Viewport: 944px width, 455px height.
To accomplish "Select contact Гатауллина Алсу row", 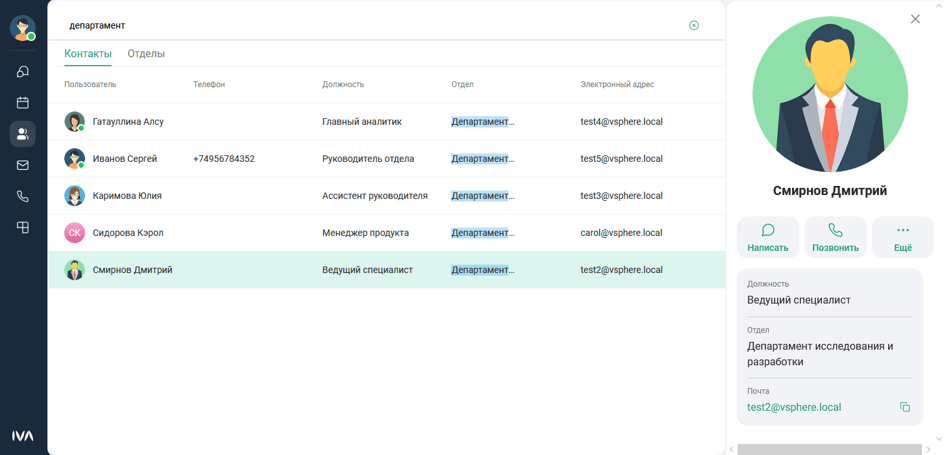I will 128,122.
